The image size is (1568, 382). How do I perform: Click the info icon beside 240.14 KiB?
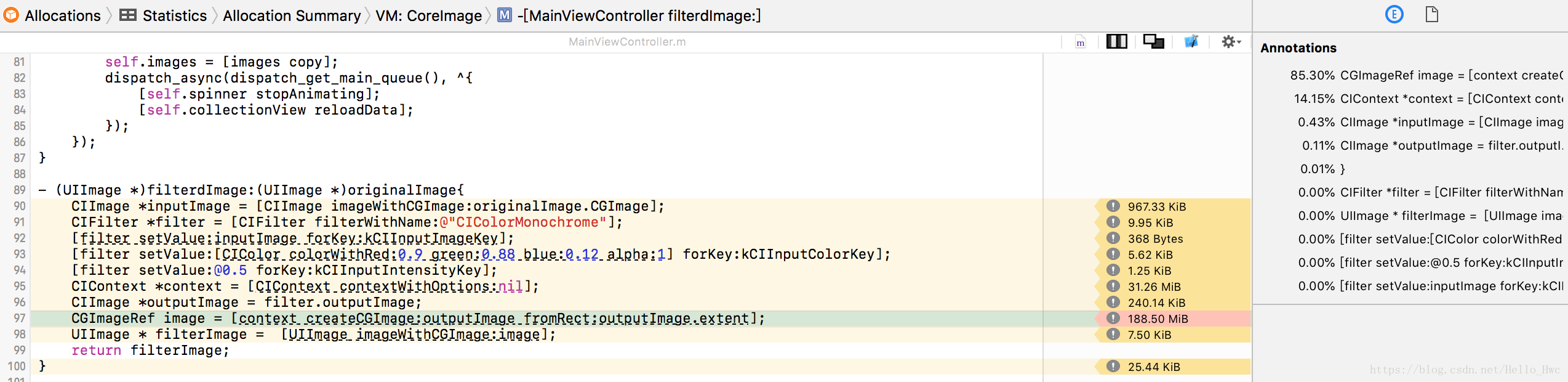(1113, 302)
